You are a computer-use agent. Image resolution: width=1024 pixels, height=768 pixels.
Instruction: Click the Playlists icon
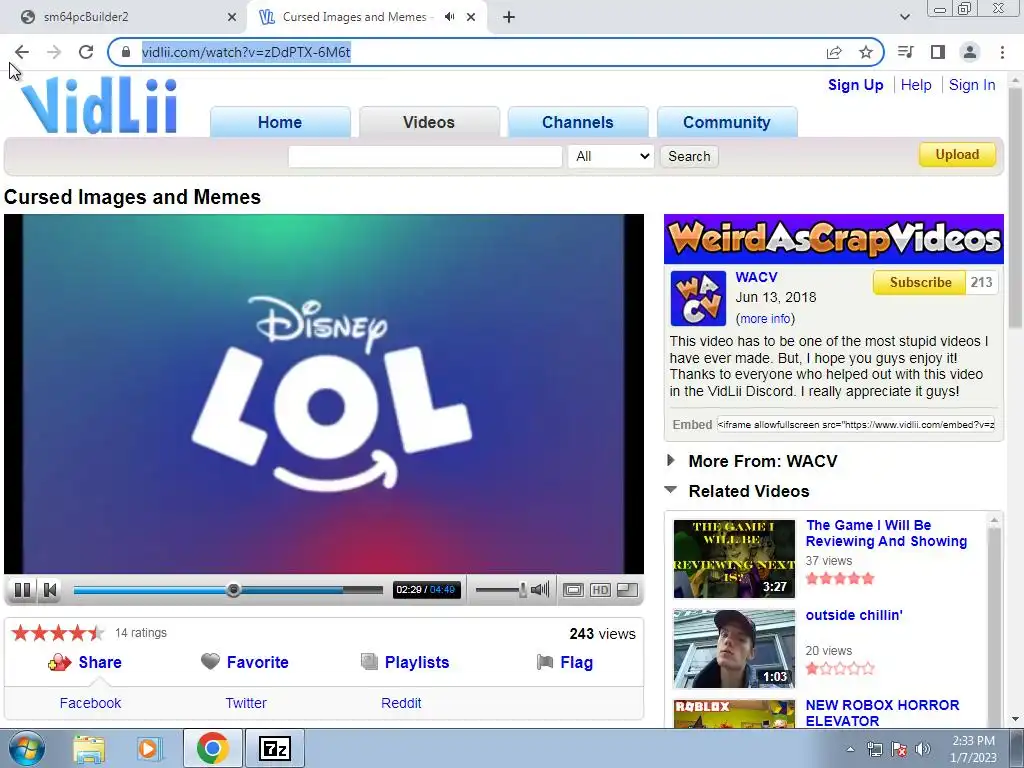pyautogui.click(x=369, y=662)
